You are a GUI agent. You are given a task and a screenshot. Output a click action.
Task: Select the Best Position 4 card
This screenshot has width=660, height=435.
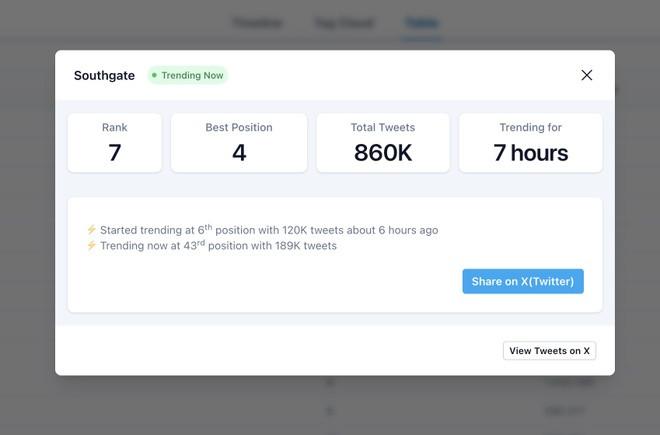tap(239, 143)
